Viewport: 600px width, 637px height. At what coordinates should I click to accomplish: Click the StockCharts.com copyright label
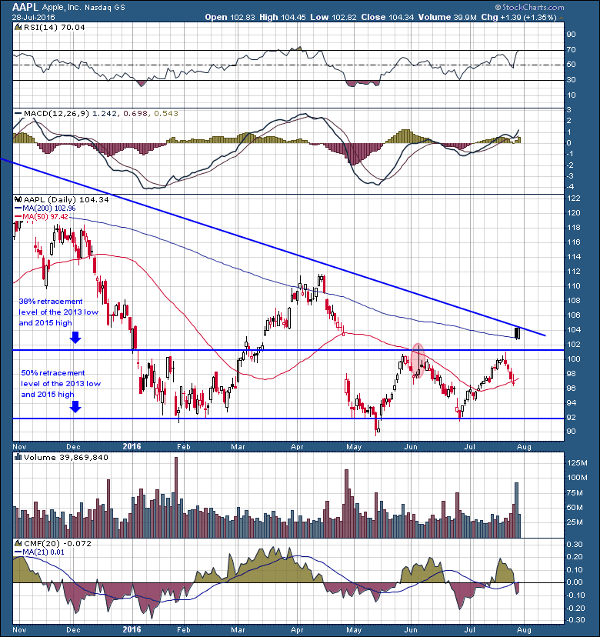(529, 7)
